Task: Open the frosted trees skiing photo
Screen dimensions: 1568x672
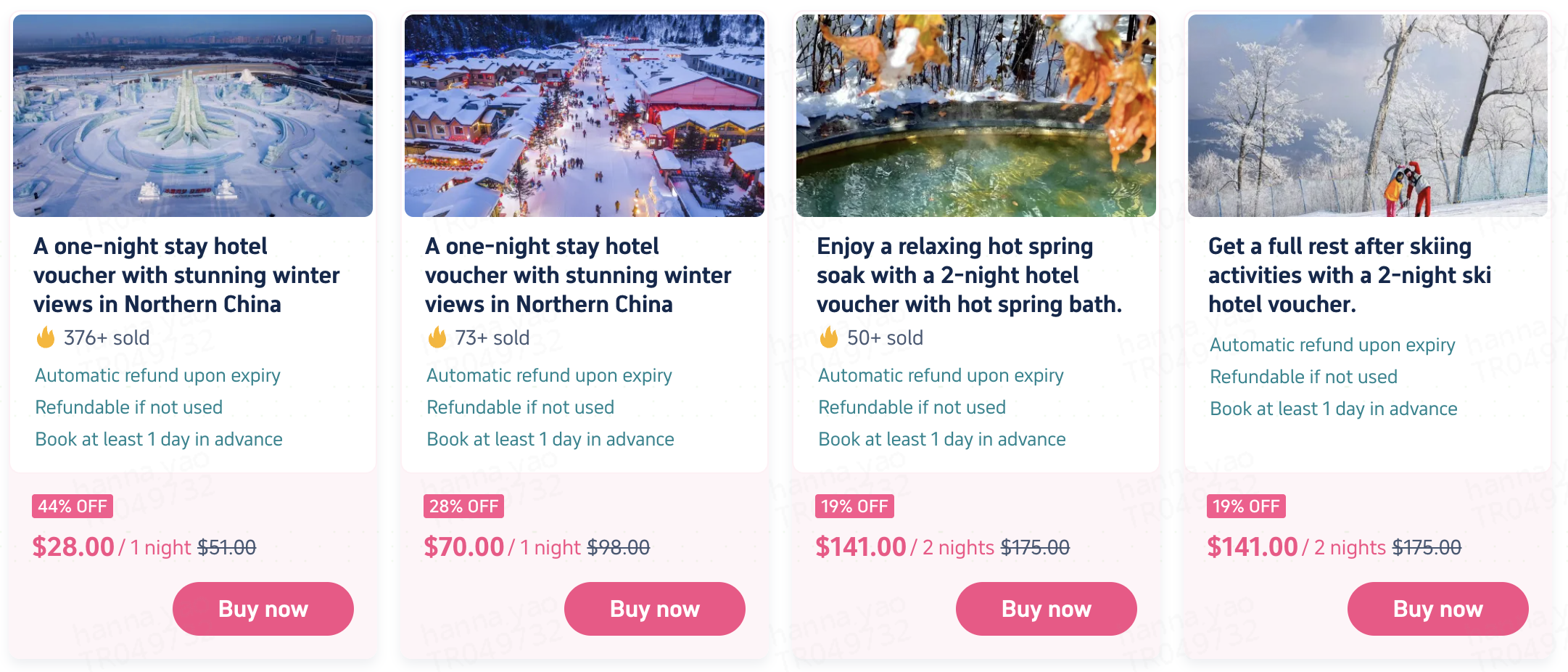Action: [1368, 115]
